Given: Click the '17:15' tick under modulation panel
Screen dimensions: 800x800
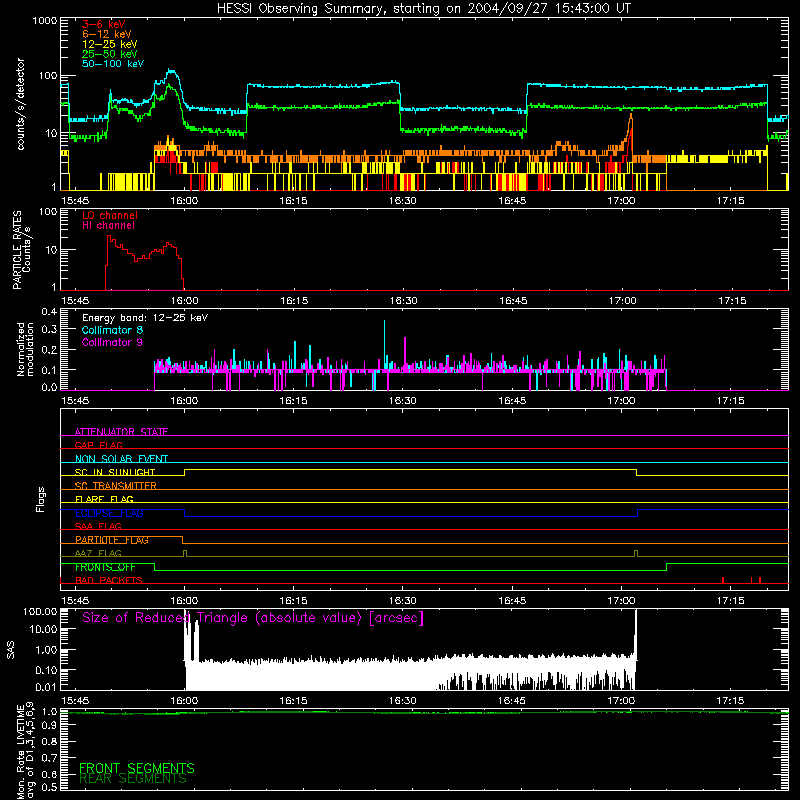Looking at the screenshot, I should (731, 401).
